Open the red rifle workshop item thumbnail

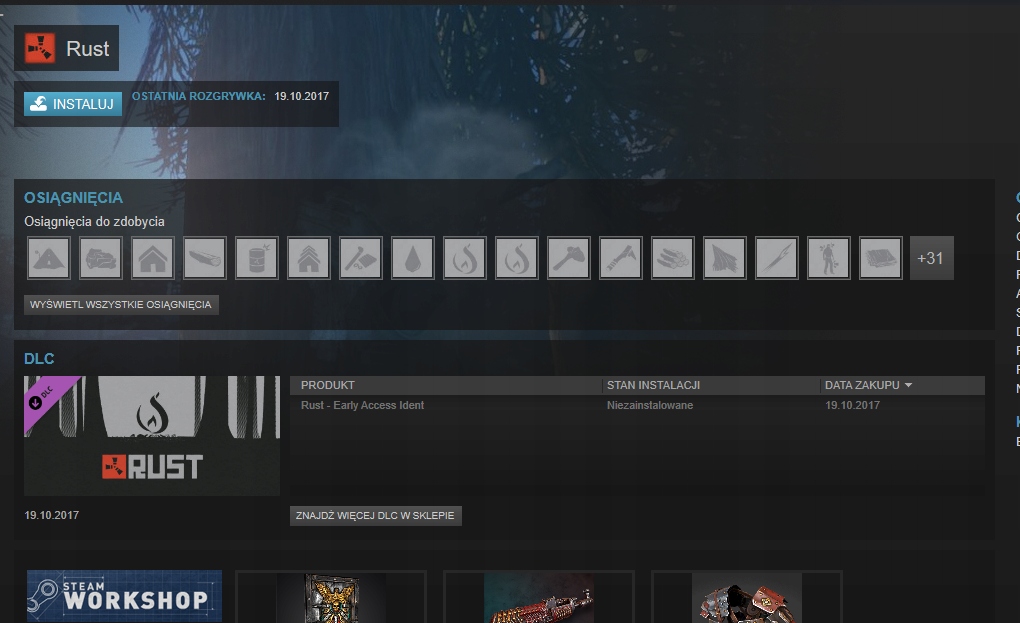pyautogui.click(x=539, y=597)
